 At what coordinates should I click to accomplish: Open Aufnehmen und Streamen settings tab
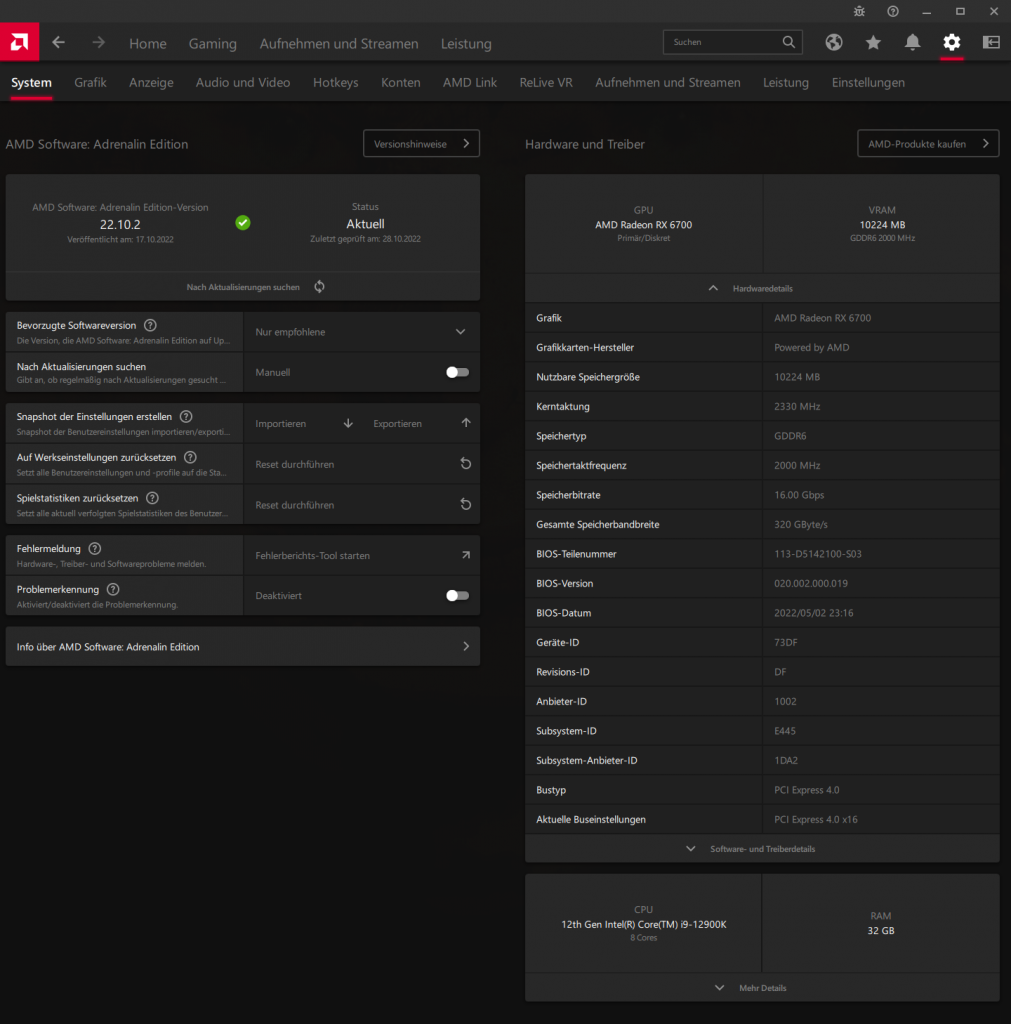tap(667, 83)
